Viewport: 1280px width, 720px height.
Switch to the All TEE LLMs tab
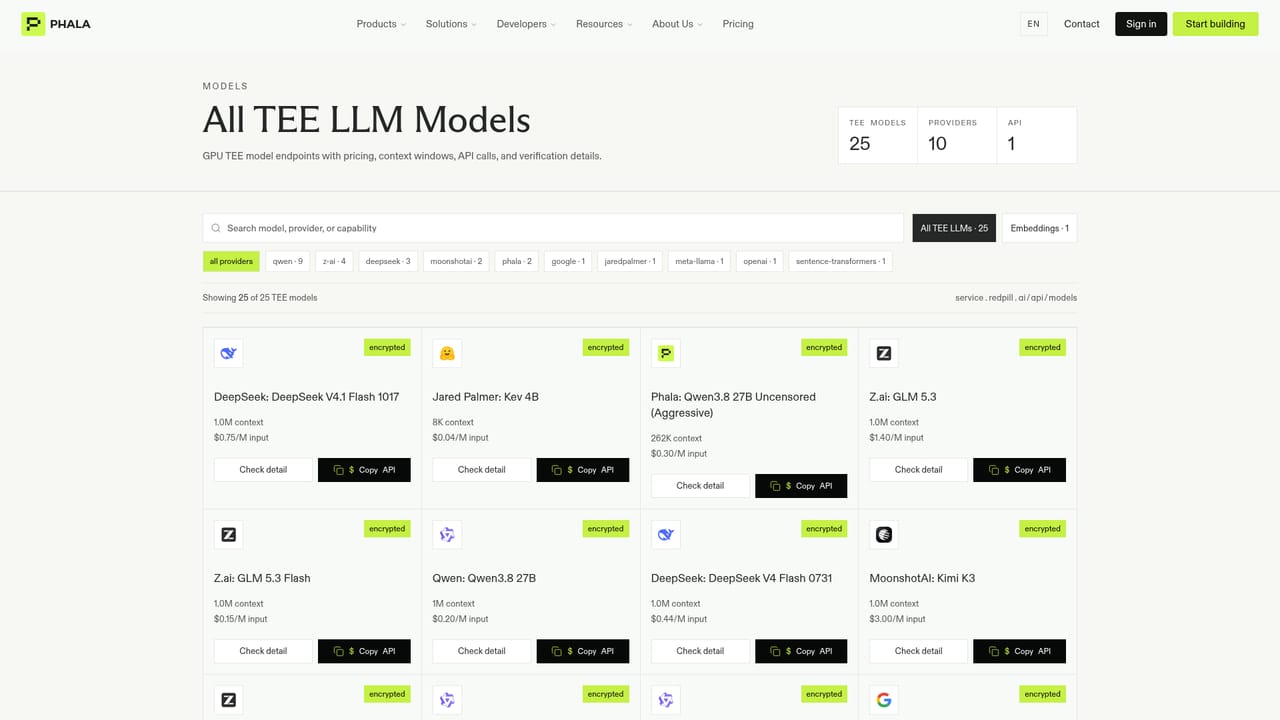(954, 228)
